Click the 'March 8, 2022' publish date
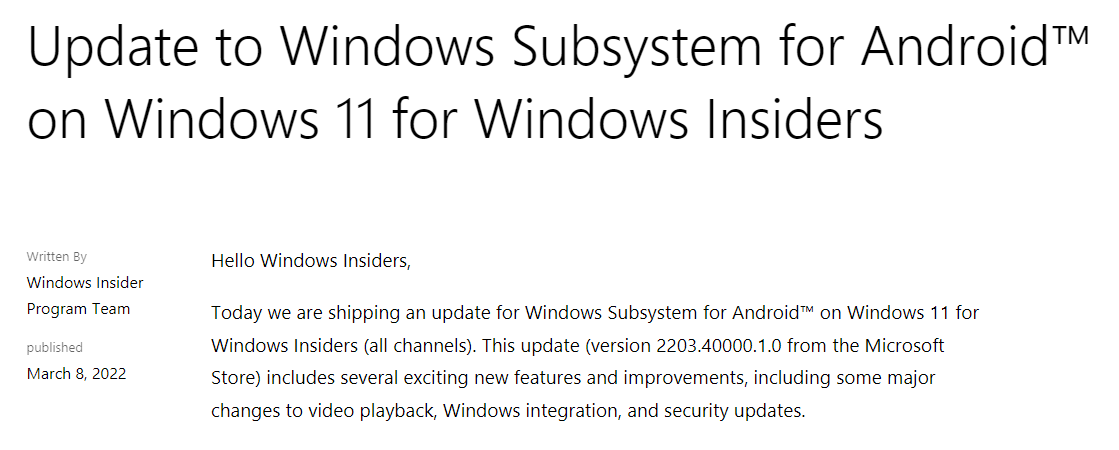 (76, 374)
